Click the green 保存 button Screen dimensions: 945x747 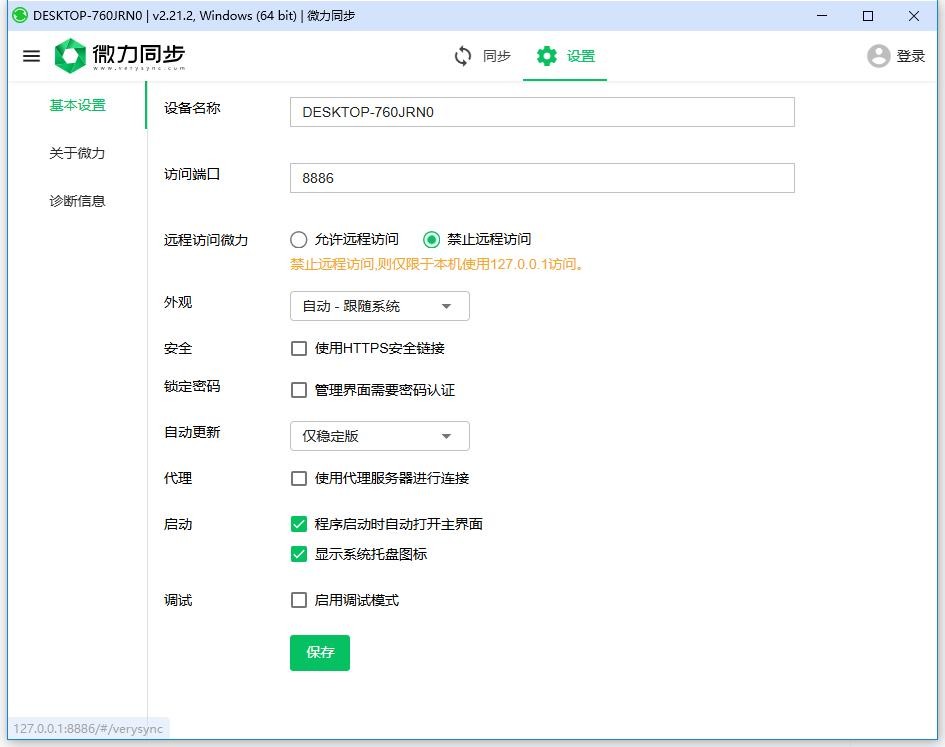319,652
